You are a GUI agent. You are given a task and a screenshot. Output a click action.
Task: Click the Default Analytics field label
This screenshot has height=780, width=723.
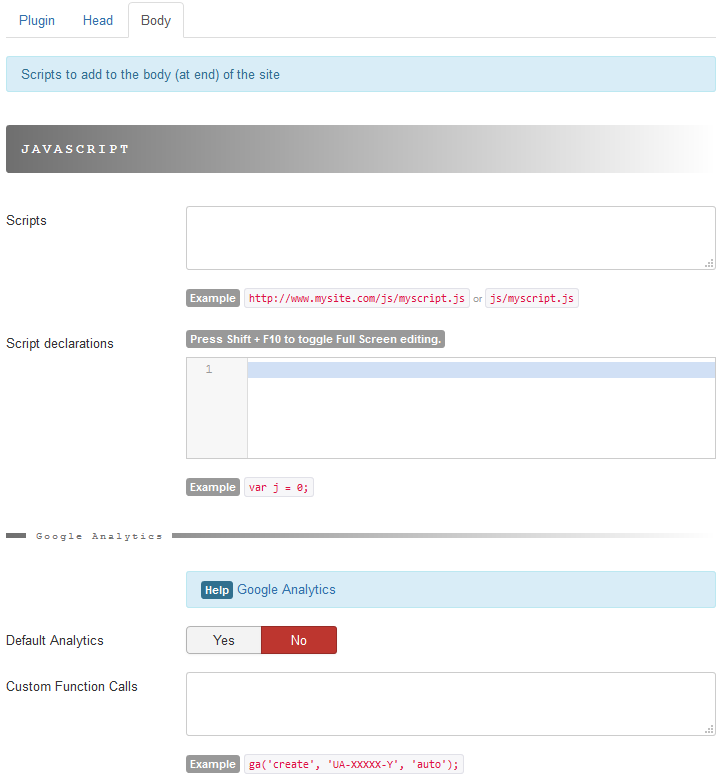55,640
